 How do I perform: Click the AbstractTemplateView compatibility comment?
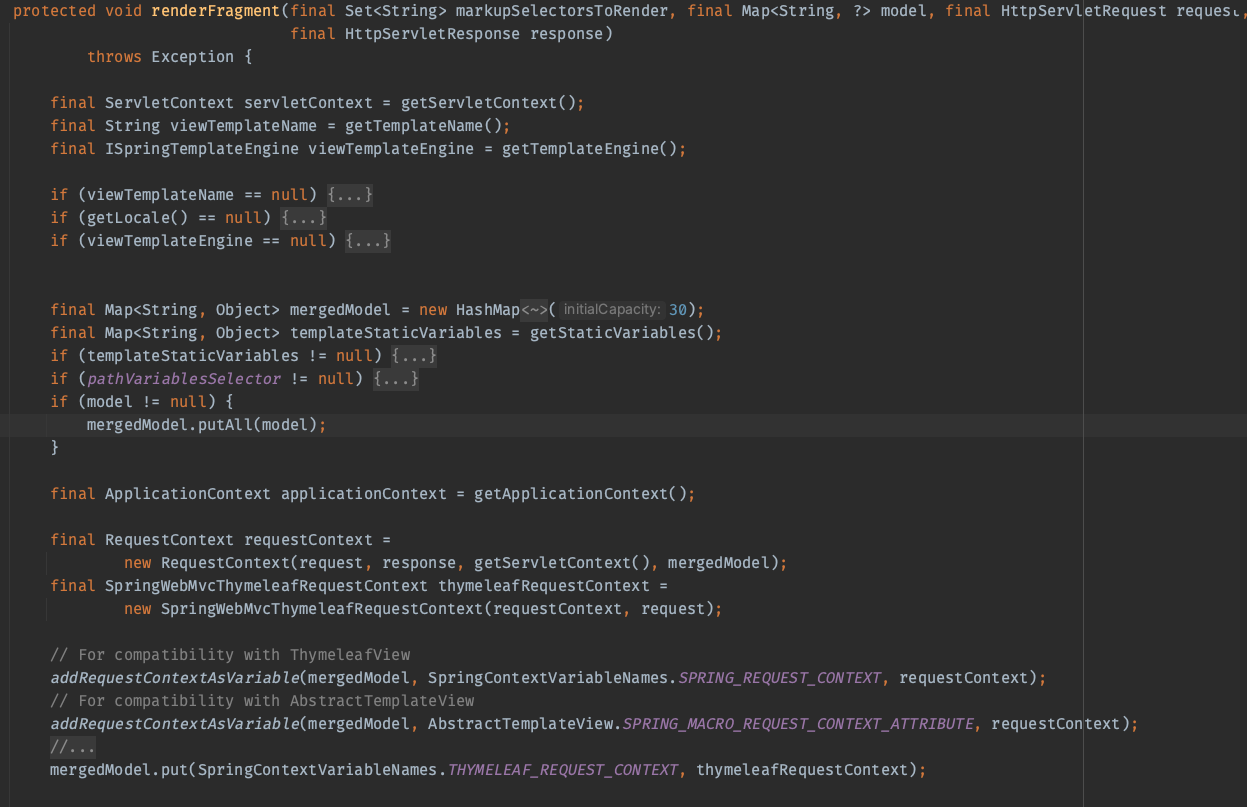[262, 701]
